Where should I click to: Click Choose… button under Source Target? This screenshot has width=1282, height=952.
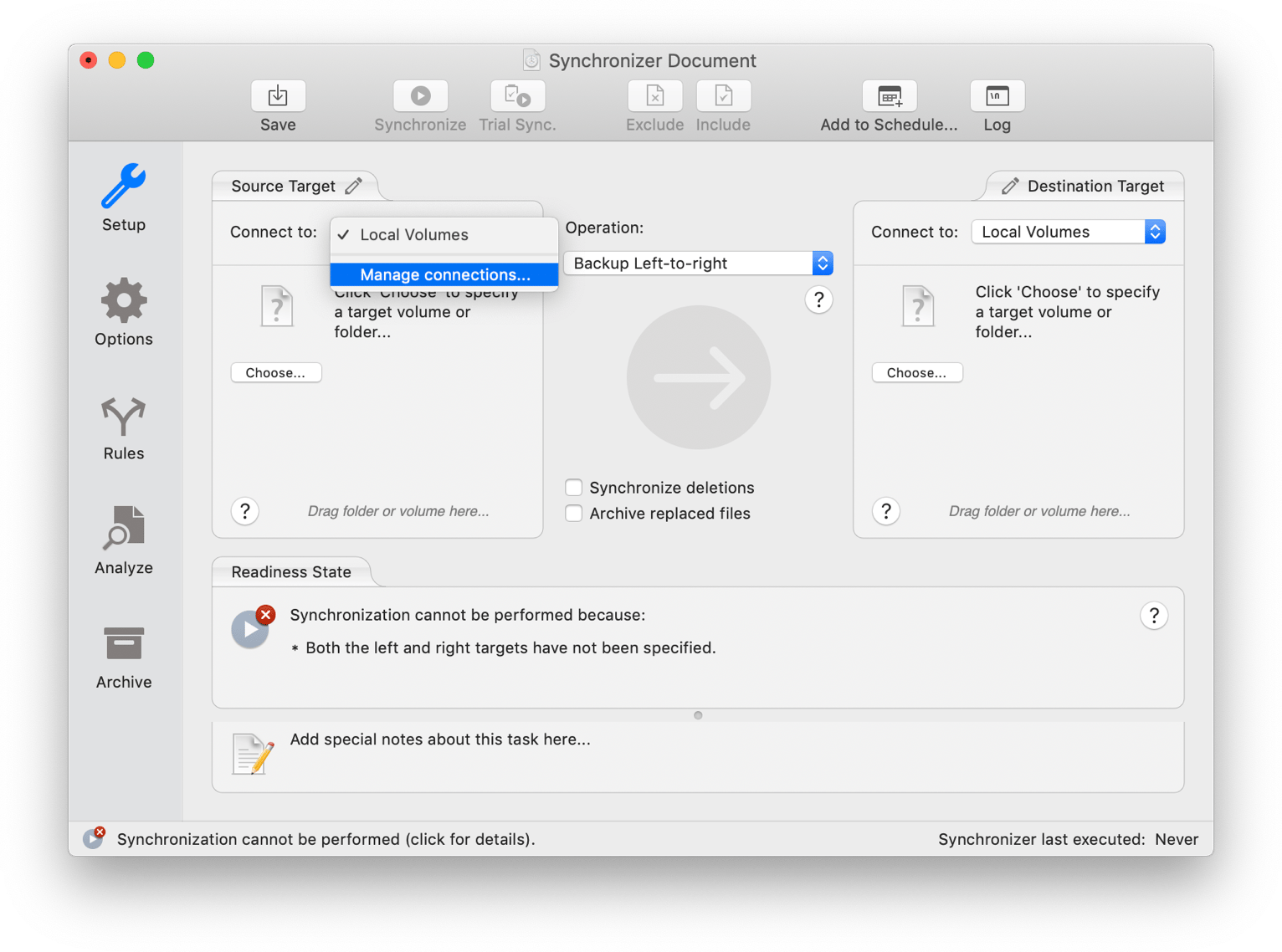click(x=275, y=373)
